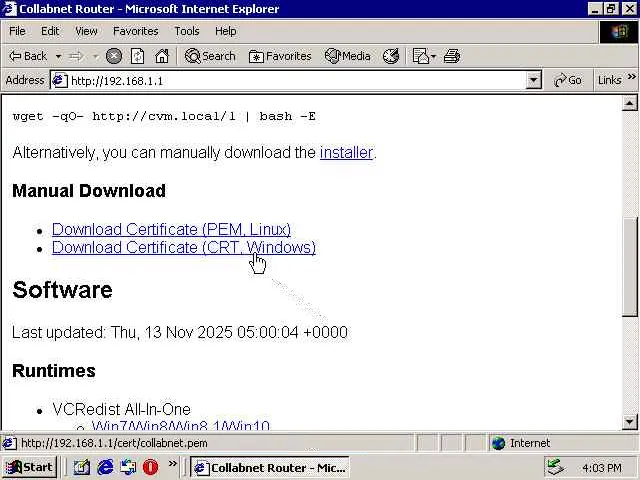
Task: Expand the address bar dropdown list
Action: tap(533, 80)
